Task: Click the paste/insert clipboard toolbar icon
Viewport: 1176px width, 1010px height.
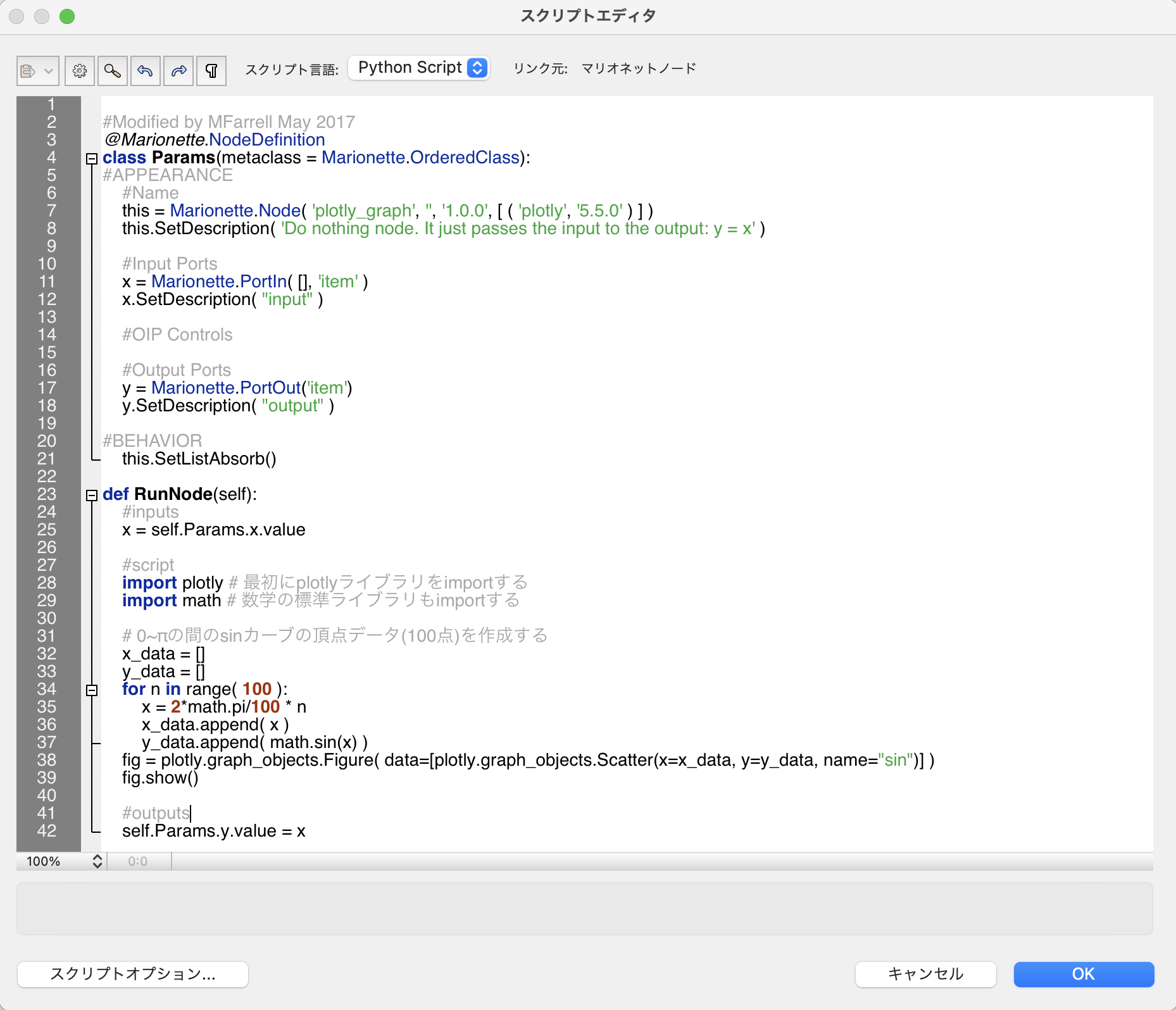Action: [x=28, y=71]
